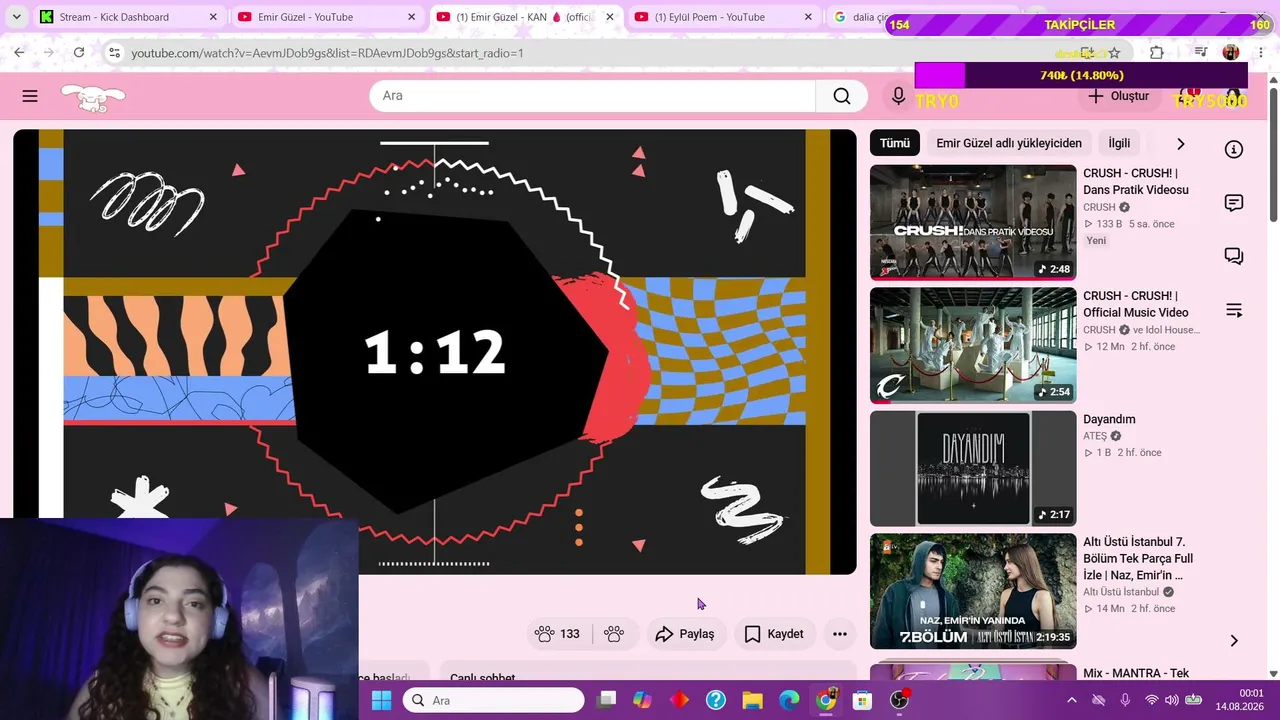Show more filter chips with right arrow

[x=1180, y=143]
